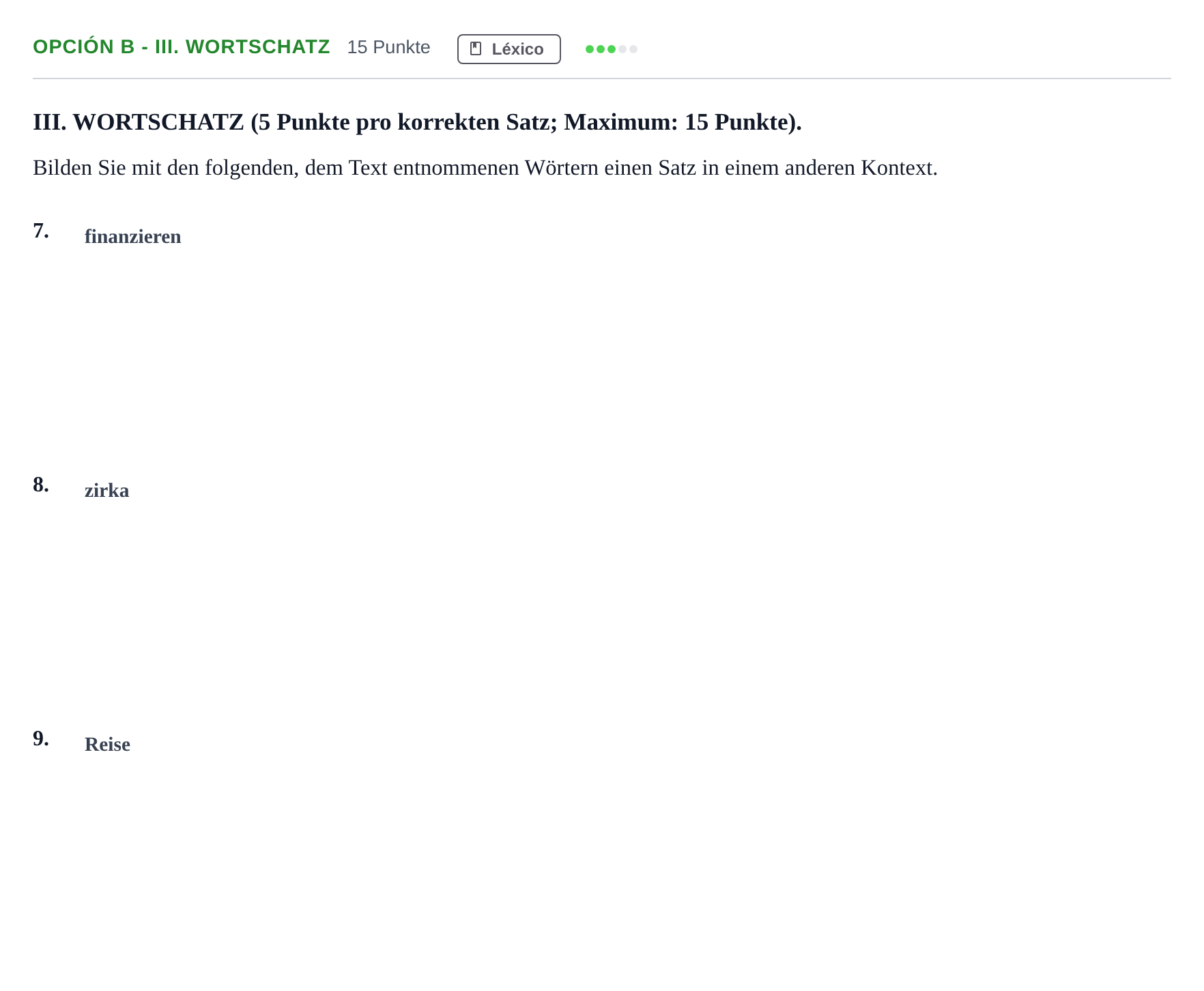Select question number 7
The image size is (1204, 991).
coord(41,231)
